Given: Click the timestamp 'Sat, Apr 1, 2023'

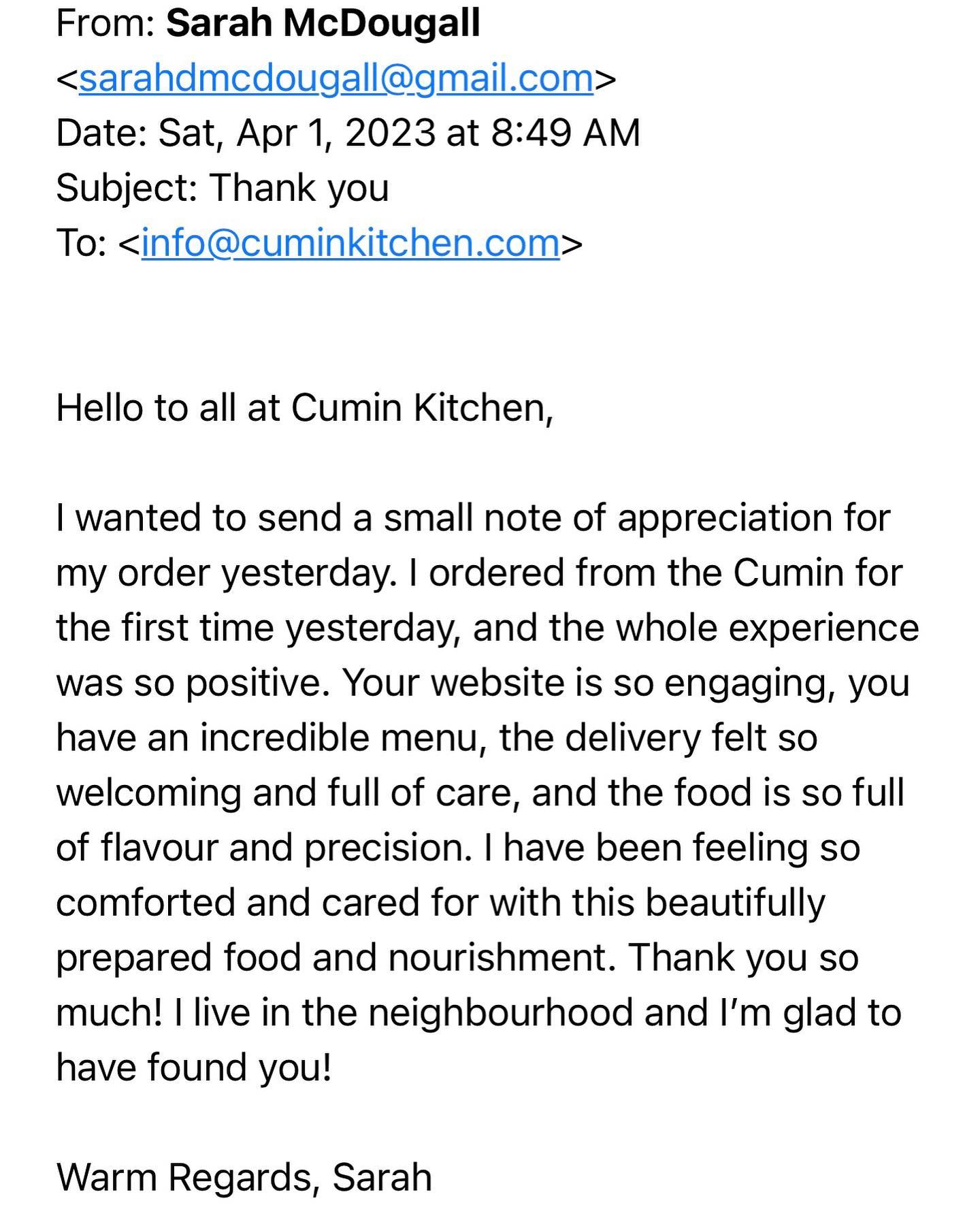Looking at the screenshot, I should coord(297,133).
